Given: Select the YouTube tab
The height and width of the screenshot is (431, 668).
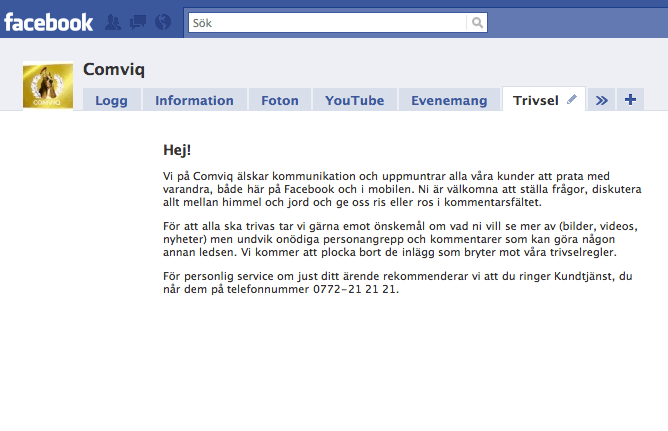Looking at the screenshot, I should point(354,100).
